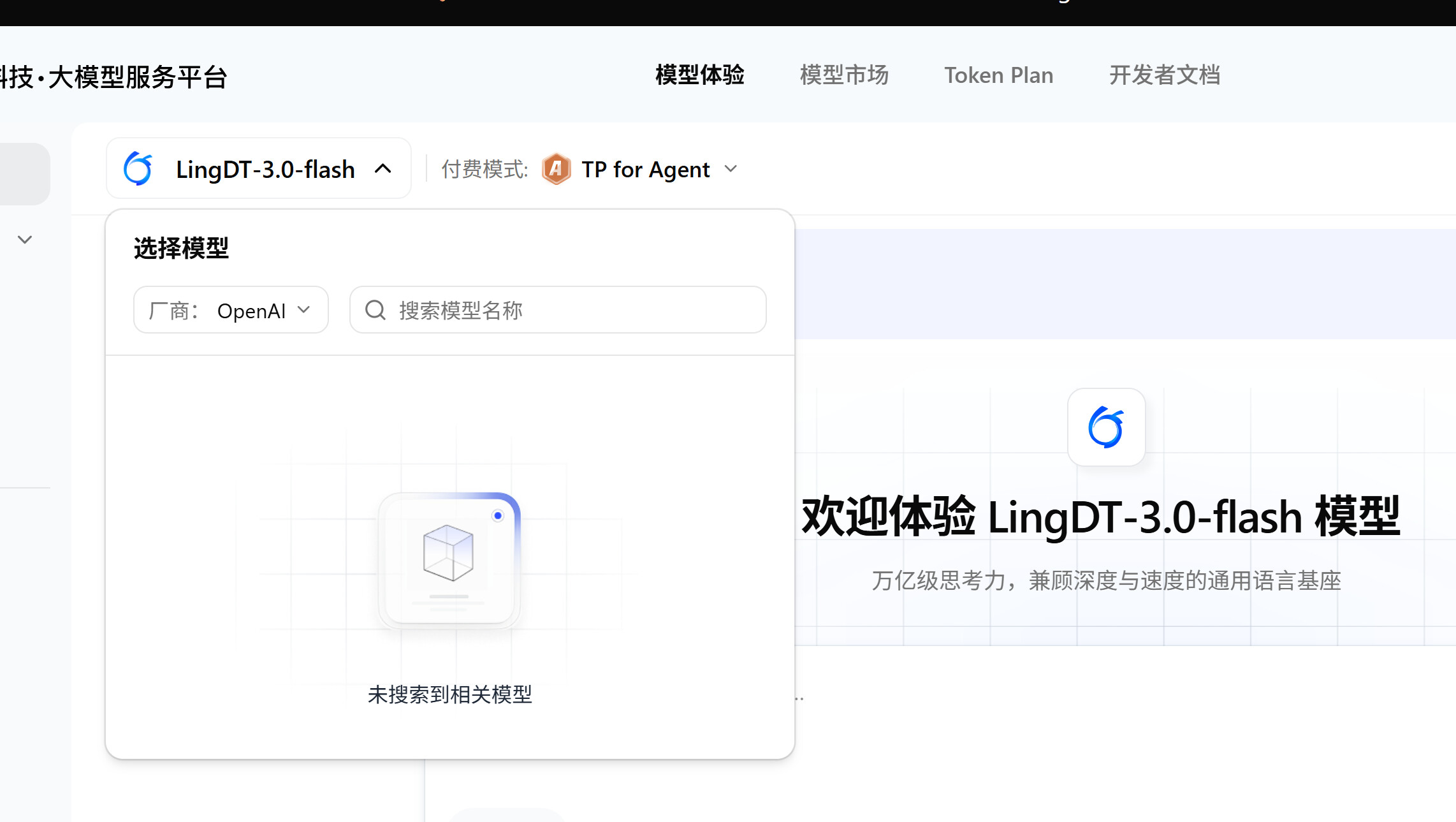Click the 选择模型 panel heading

point(181,248)
